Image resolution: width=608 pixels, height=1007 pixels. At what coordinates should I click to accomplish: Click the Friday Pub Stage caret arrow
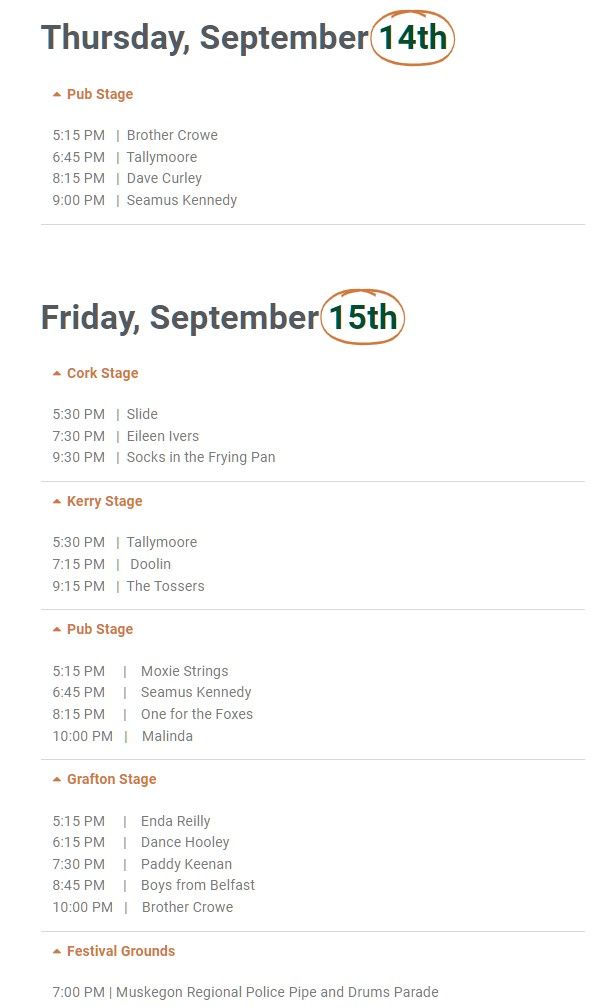pyautogui.click(x=57, y=630)
